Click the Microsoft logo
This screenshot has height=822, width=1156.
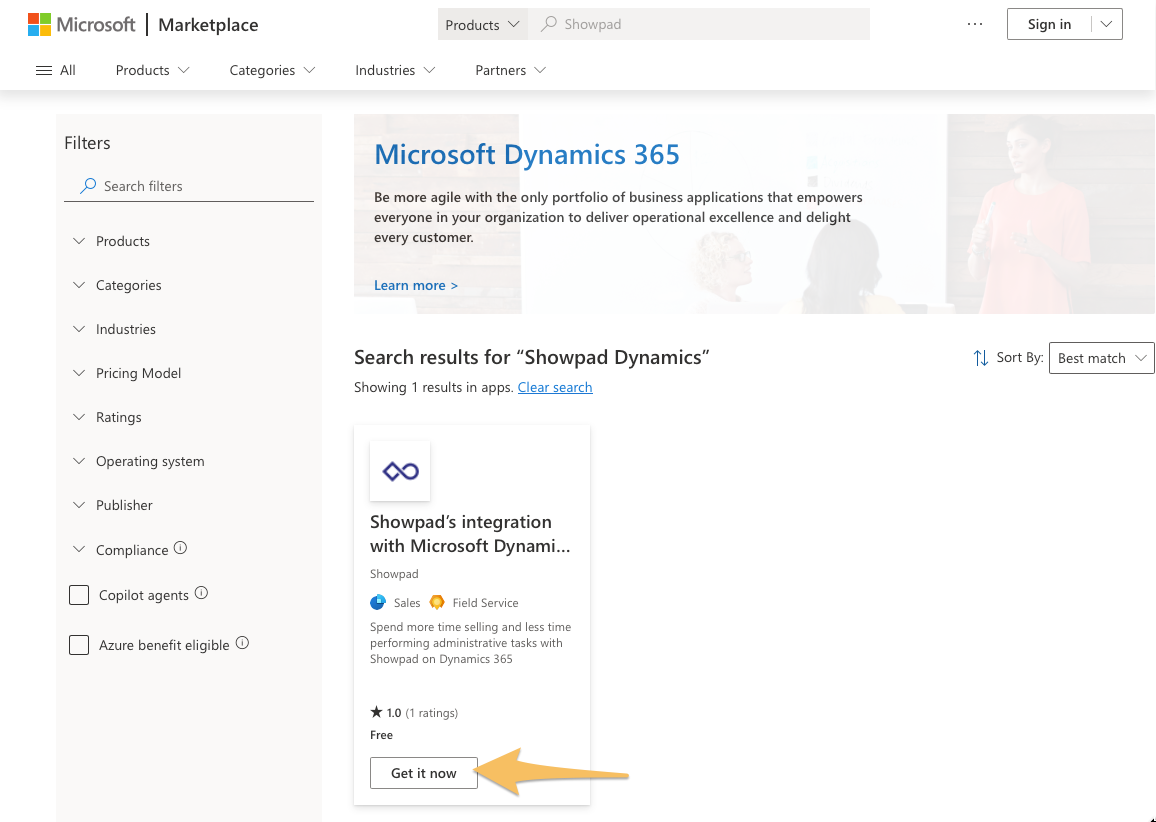tap(81, 25)
